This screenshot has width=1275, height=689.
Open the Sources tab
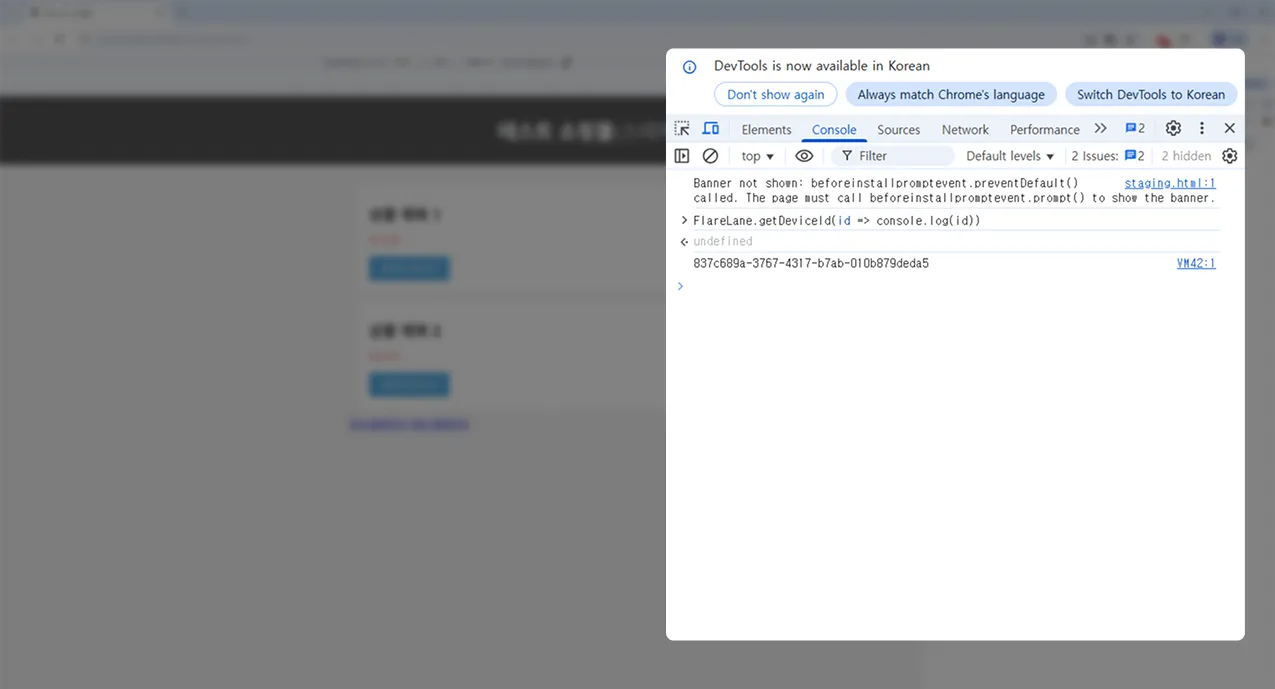(898, 130)
